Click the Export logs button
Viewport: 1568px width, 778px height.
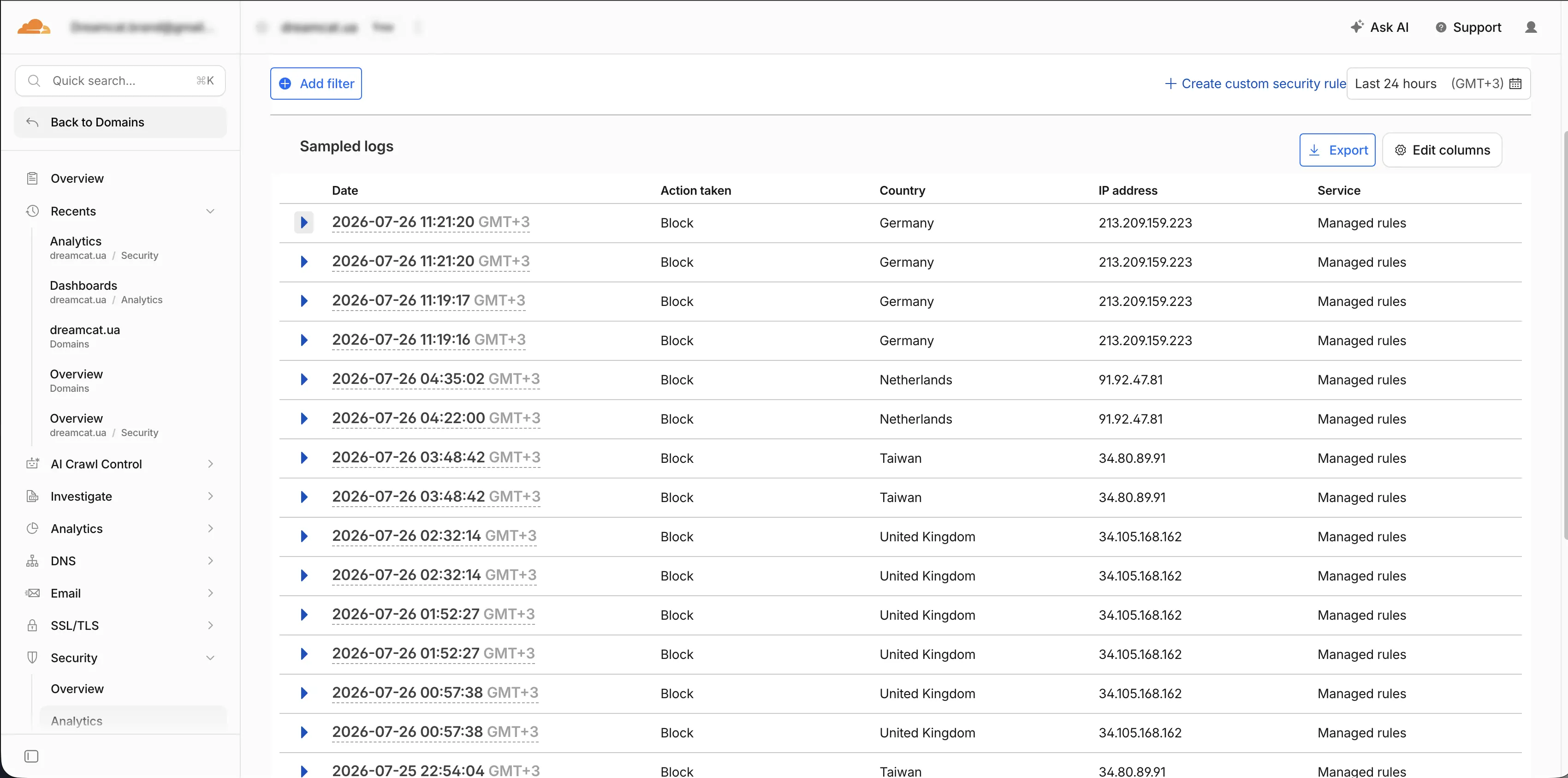click(x=1337, y=150)
